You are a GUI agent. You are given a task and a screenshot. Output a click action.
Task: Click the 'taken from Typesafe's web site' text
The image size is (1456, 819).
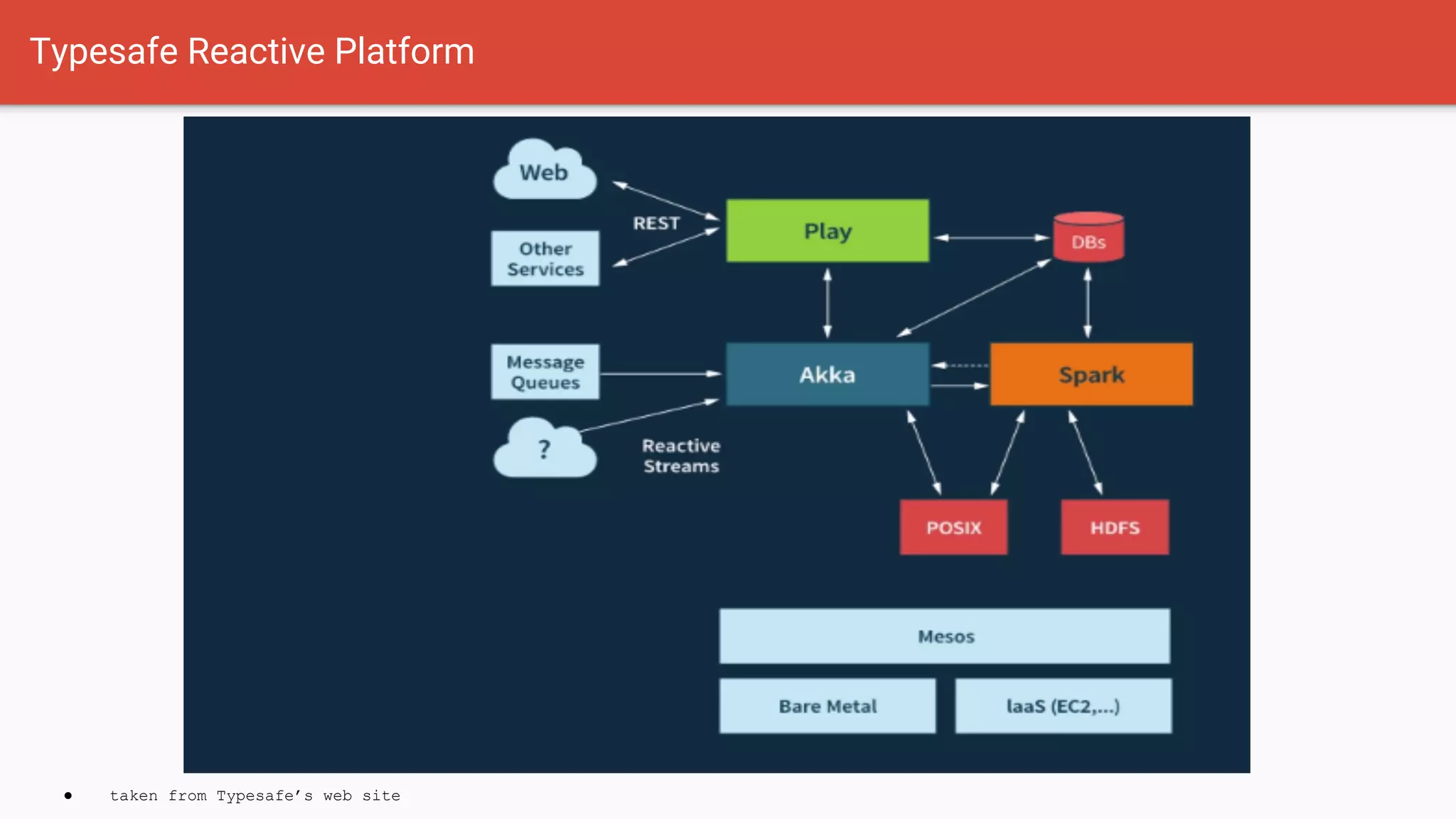255,796
